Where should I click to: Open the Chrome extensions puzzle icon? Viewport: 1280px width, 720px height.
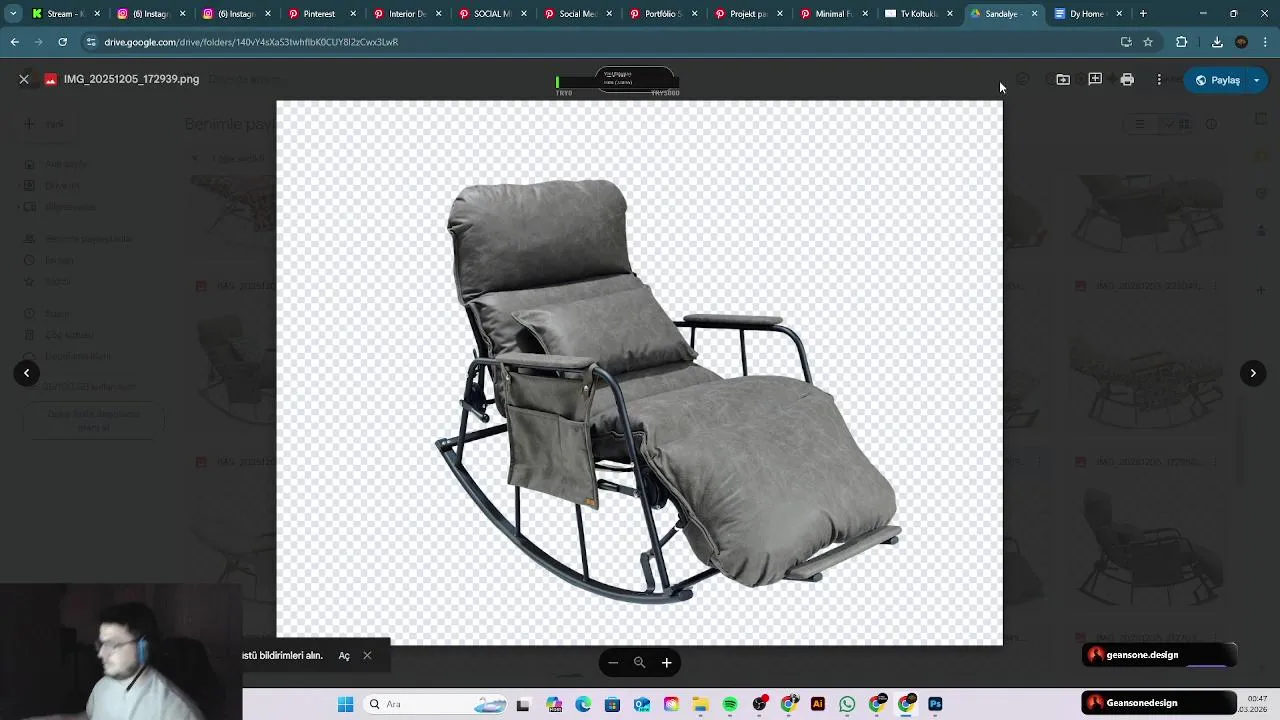[x=1181, y=42]
